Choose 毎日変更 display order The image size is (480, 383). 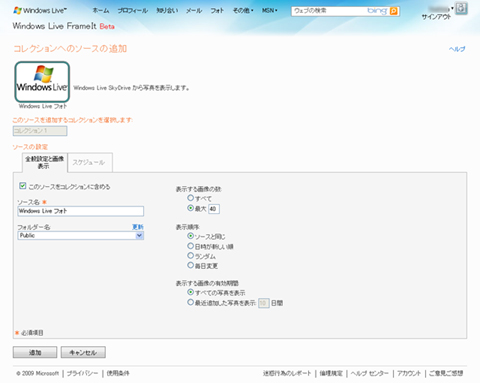(x=190, y=265)
